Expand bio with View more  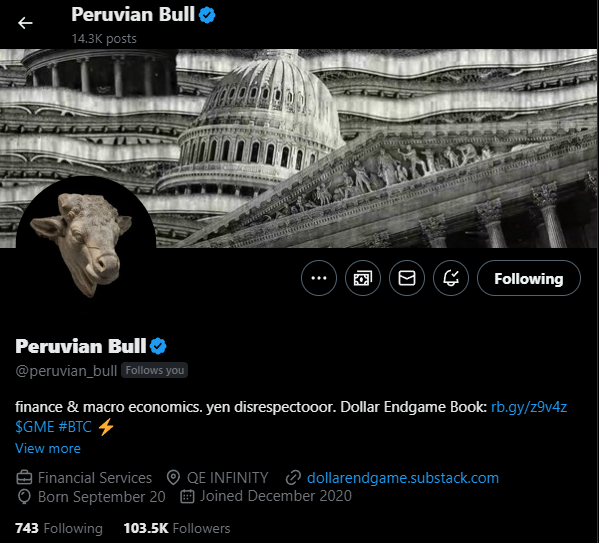(x=48, y=448)
